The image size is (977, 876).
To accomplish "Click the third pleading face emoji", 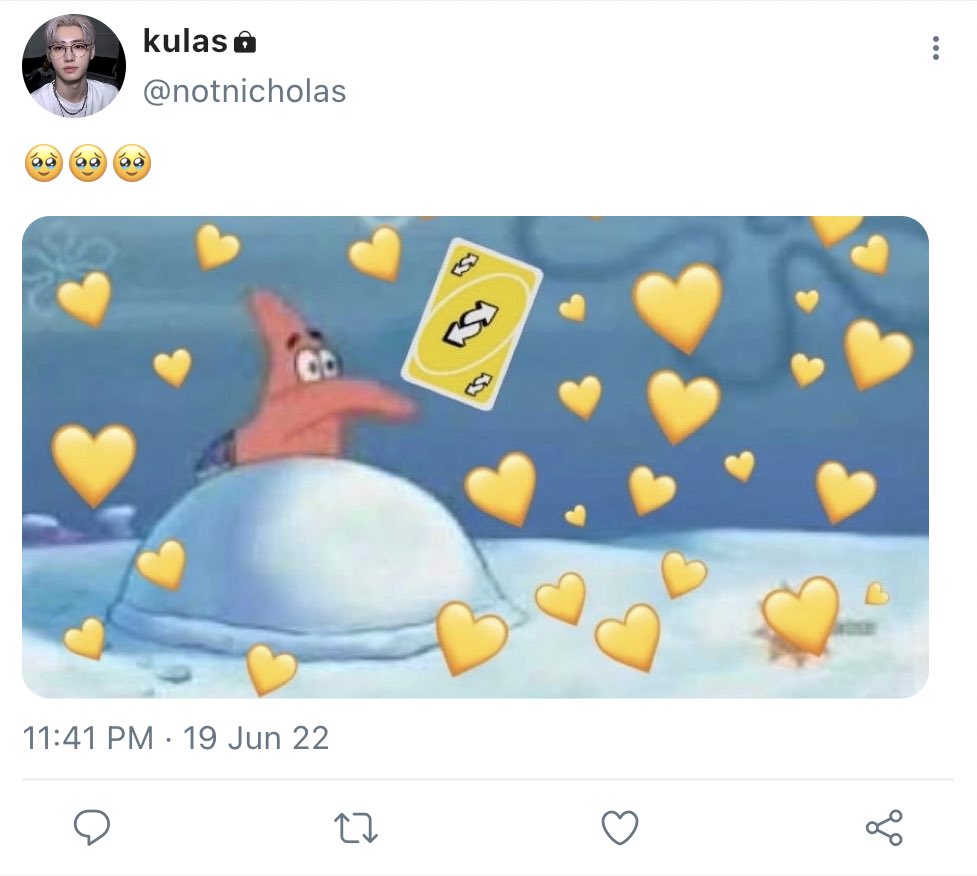I will pos(132,163).
